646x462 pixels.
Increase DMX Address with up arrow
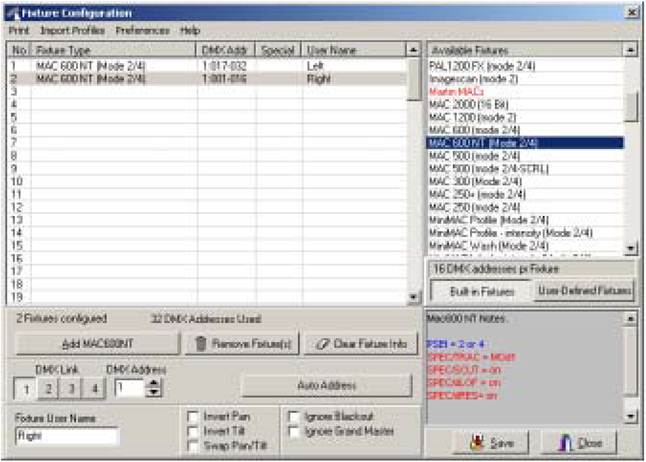coord(154,383)
